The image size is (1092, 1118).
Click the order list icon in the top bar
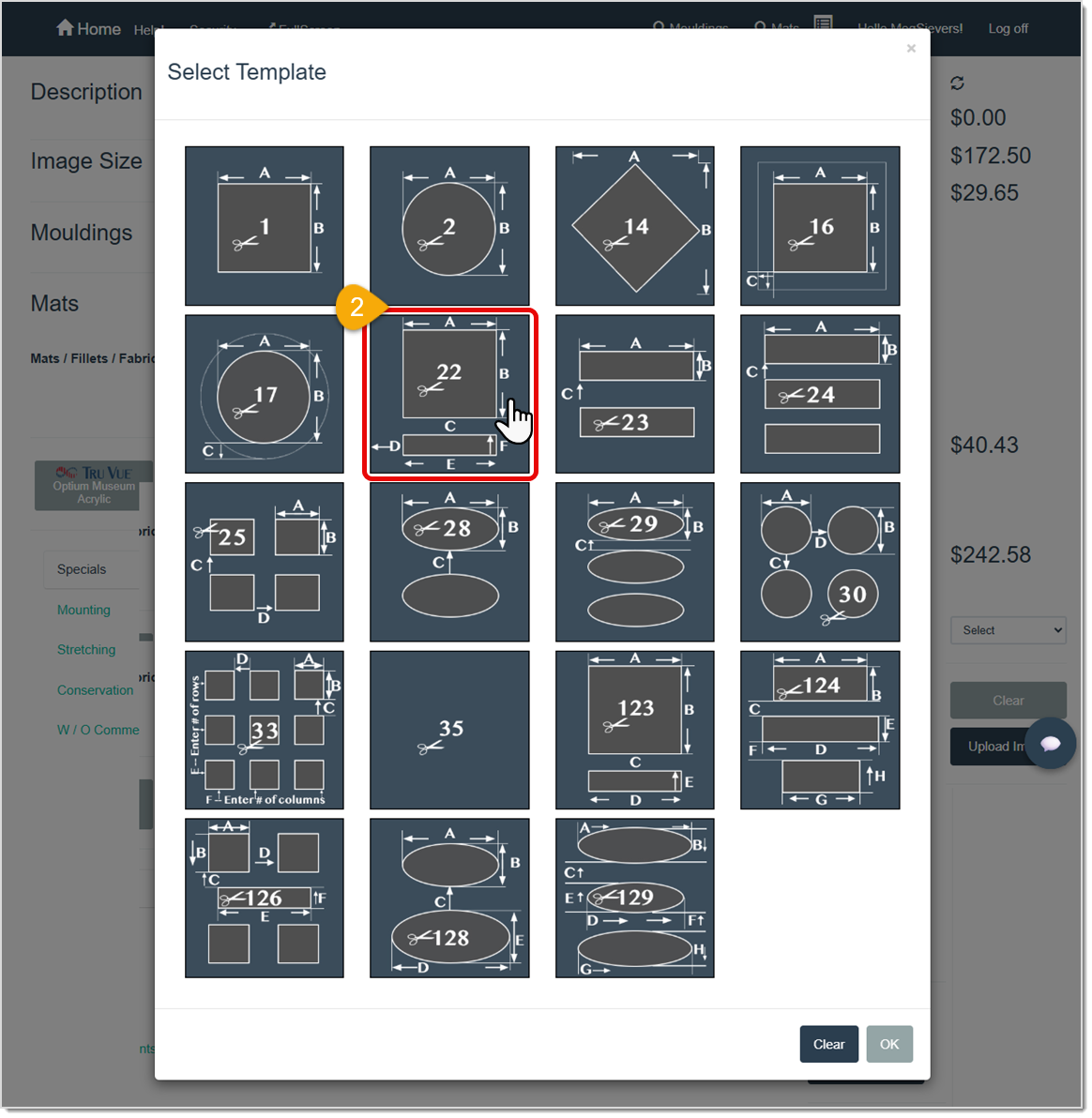coord(824,24)
